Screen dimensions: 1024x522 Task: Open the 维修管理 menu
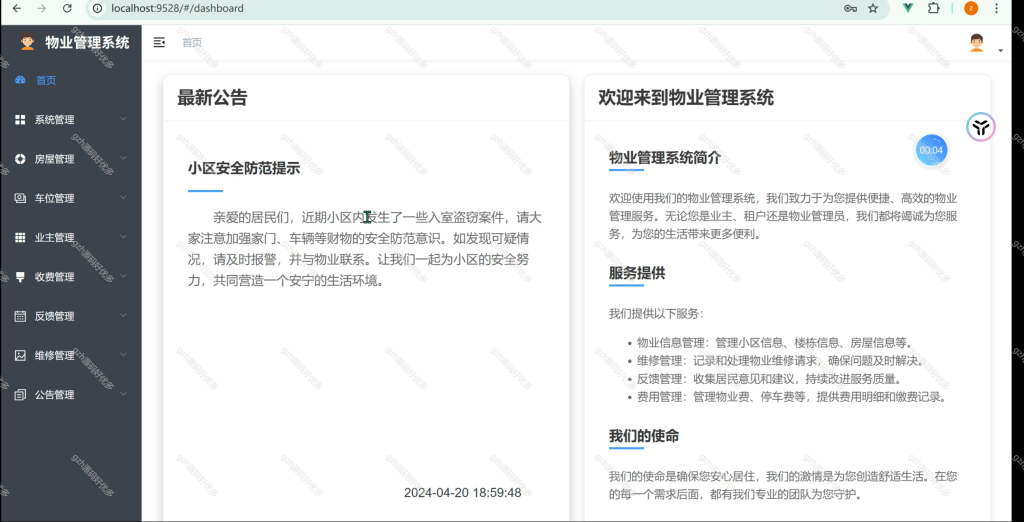pos(71,355)
